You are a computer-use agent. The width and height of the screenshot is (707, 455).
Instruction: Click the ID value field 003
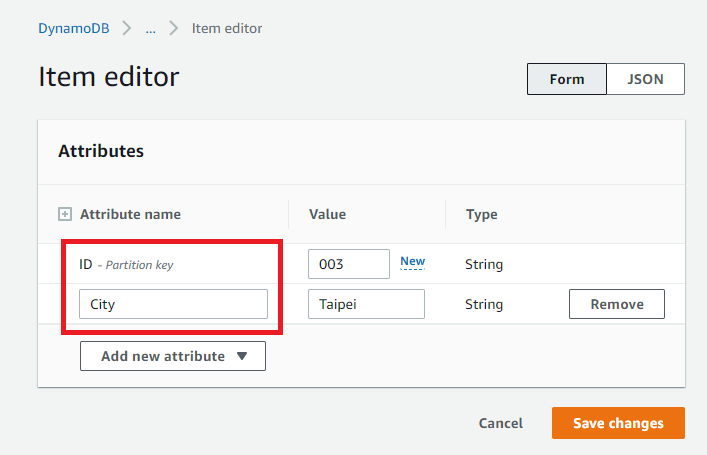coord(348,264)
